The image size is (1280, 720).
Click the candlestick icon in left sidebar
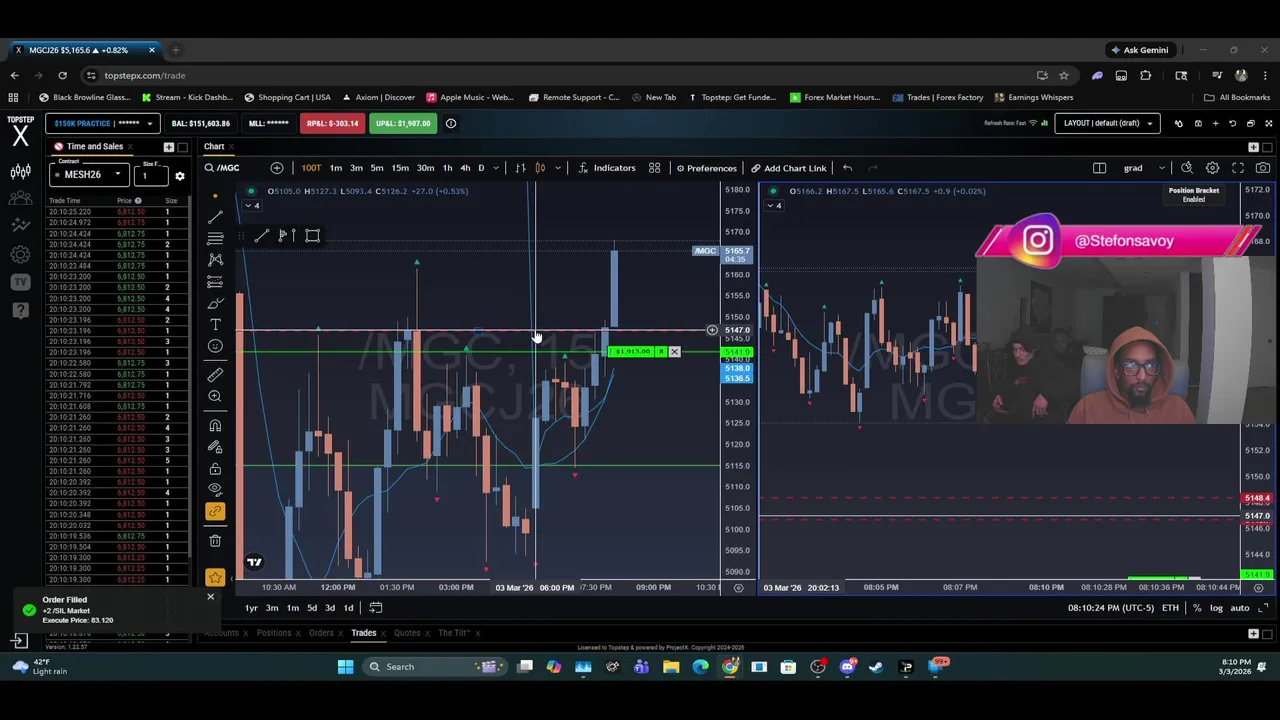click(20, 172)
